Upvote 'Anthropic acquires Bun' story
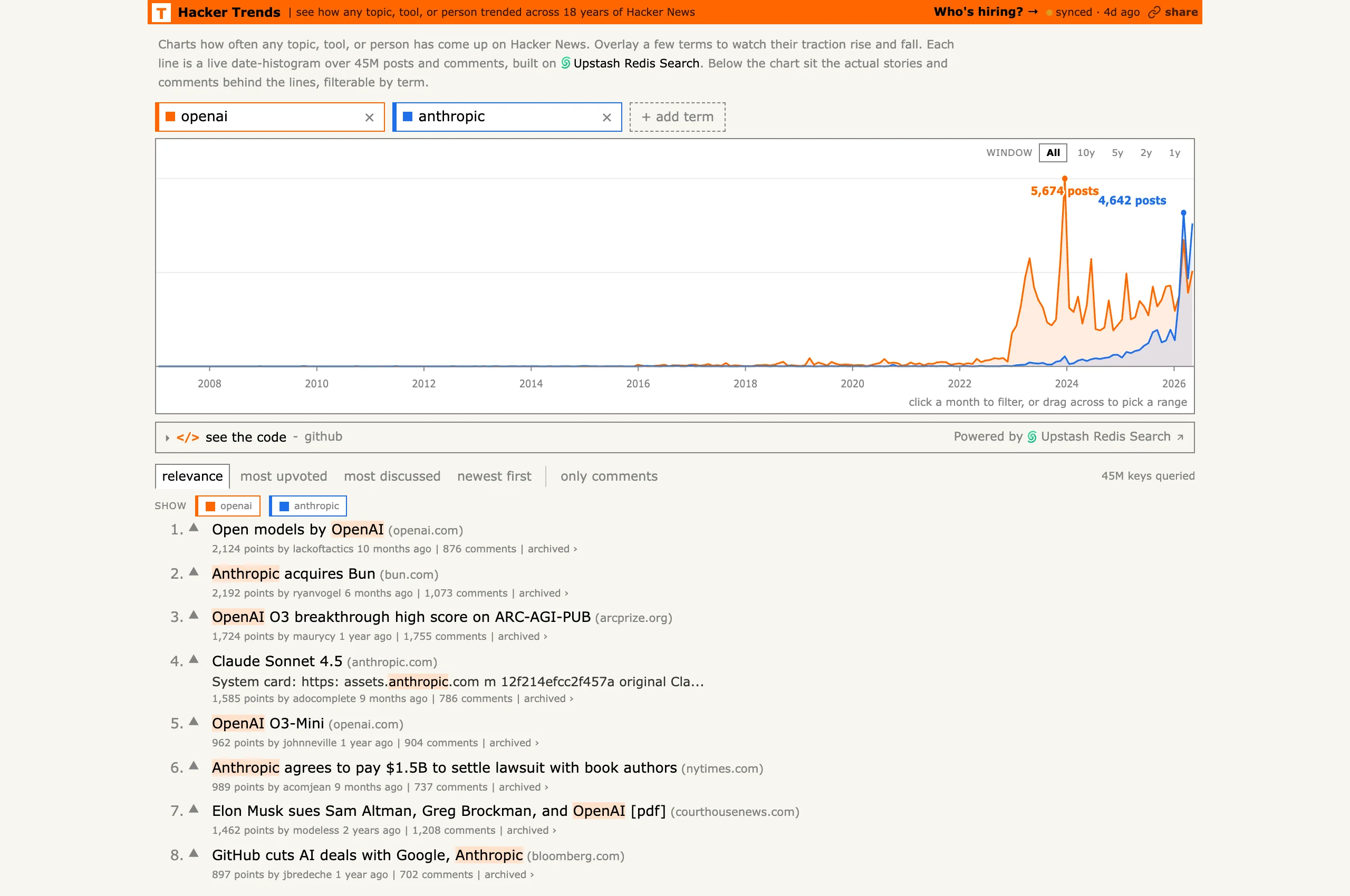1350x896 pixels. point(194,571)
